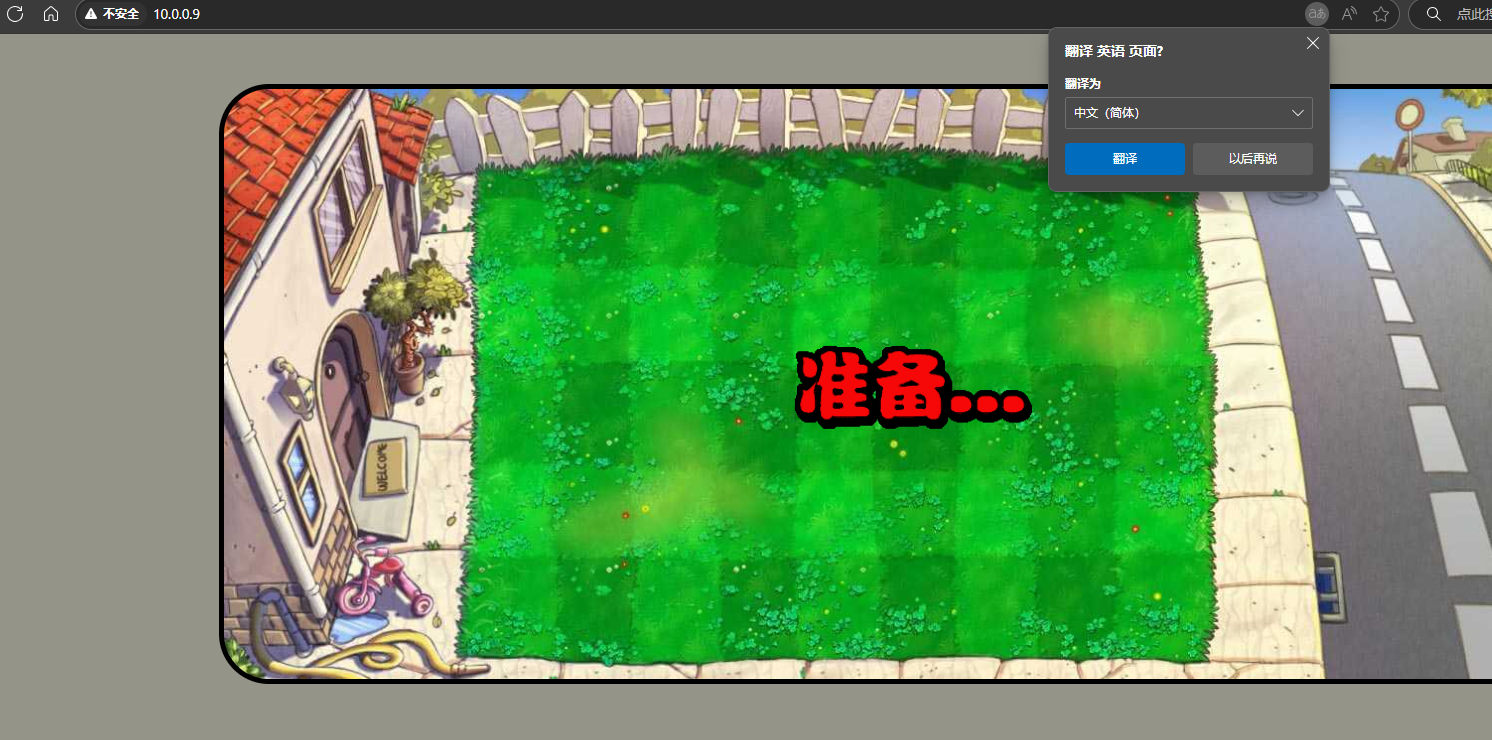Screen dimensions: 1492x740
Task: Close the translation popup
Action: [1313, 43]
